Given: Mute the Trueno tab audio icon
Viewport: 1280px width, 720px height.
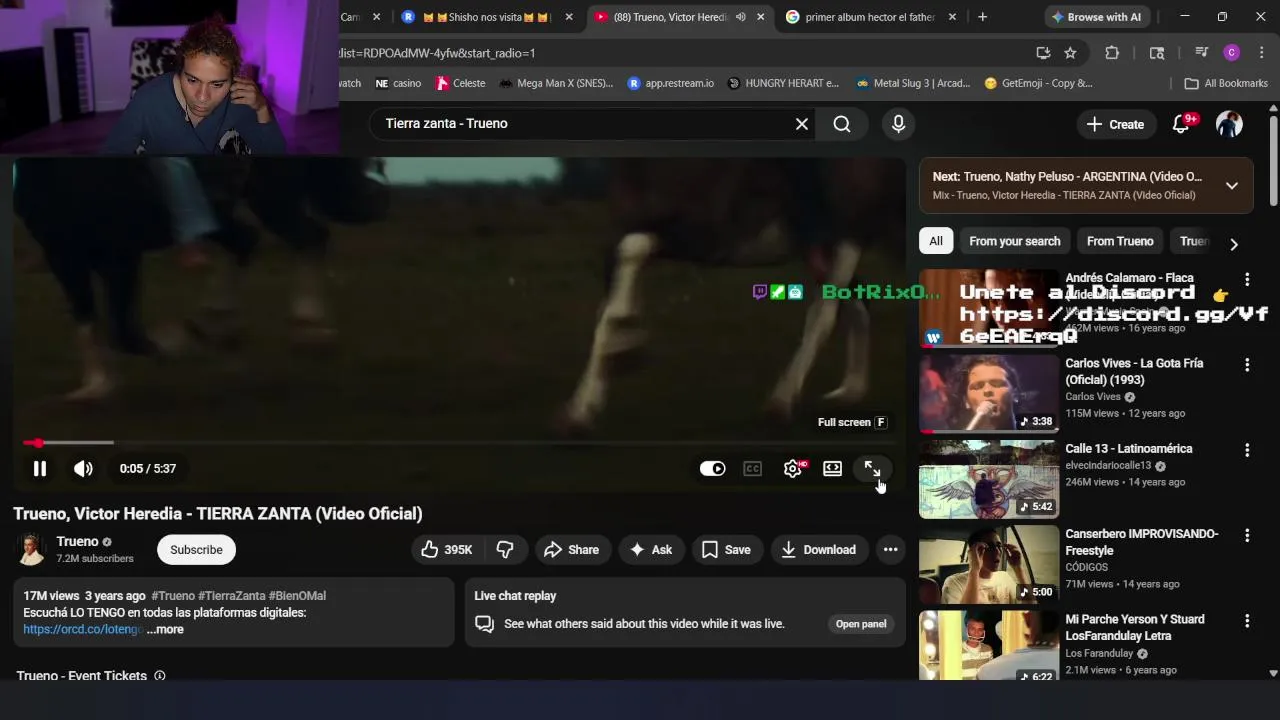Looking at the screenshot, I should tap(740, 17).
